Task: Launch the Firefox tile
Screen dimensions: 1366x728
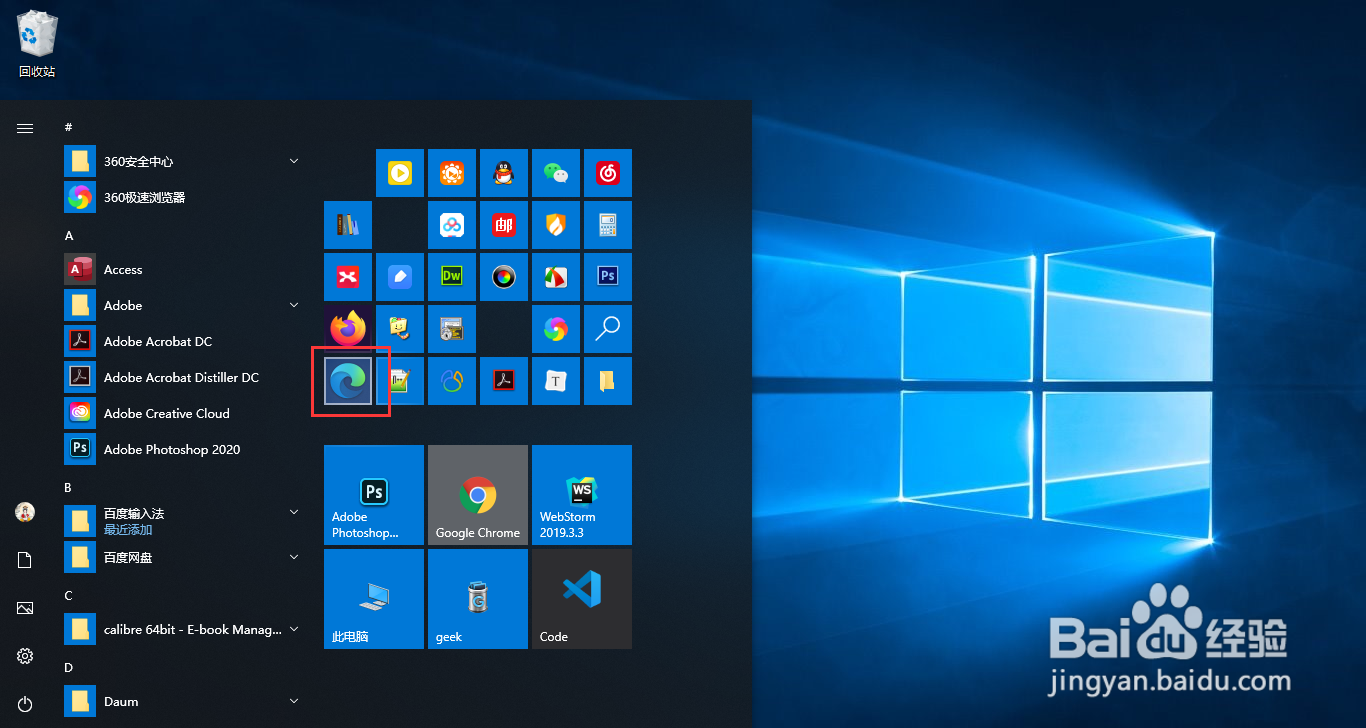Action: tap(348, 329)
